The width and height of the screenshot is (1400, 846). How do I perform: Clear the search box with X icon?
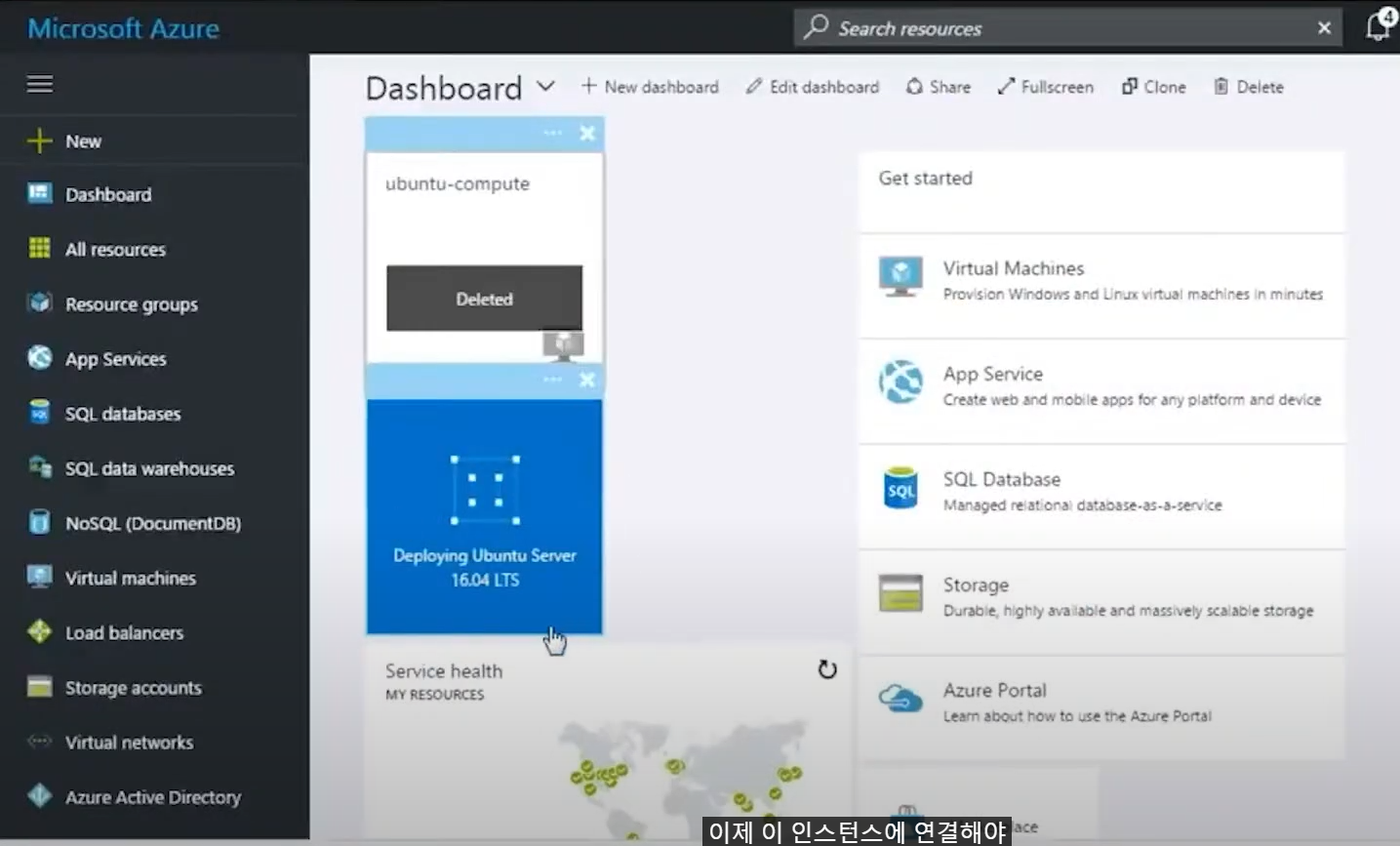pyautogui.click(x=1324, y=28)
